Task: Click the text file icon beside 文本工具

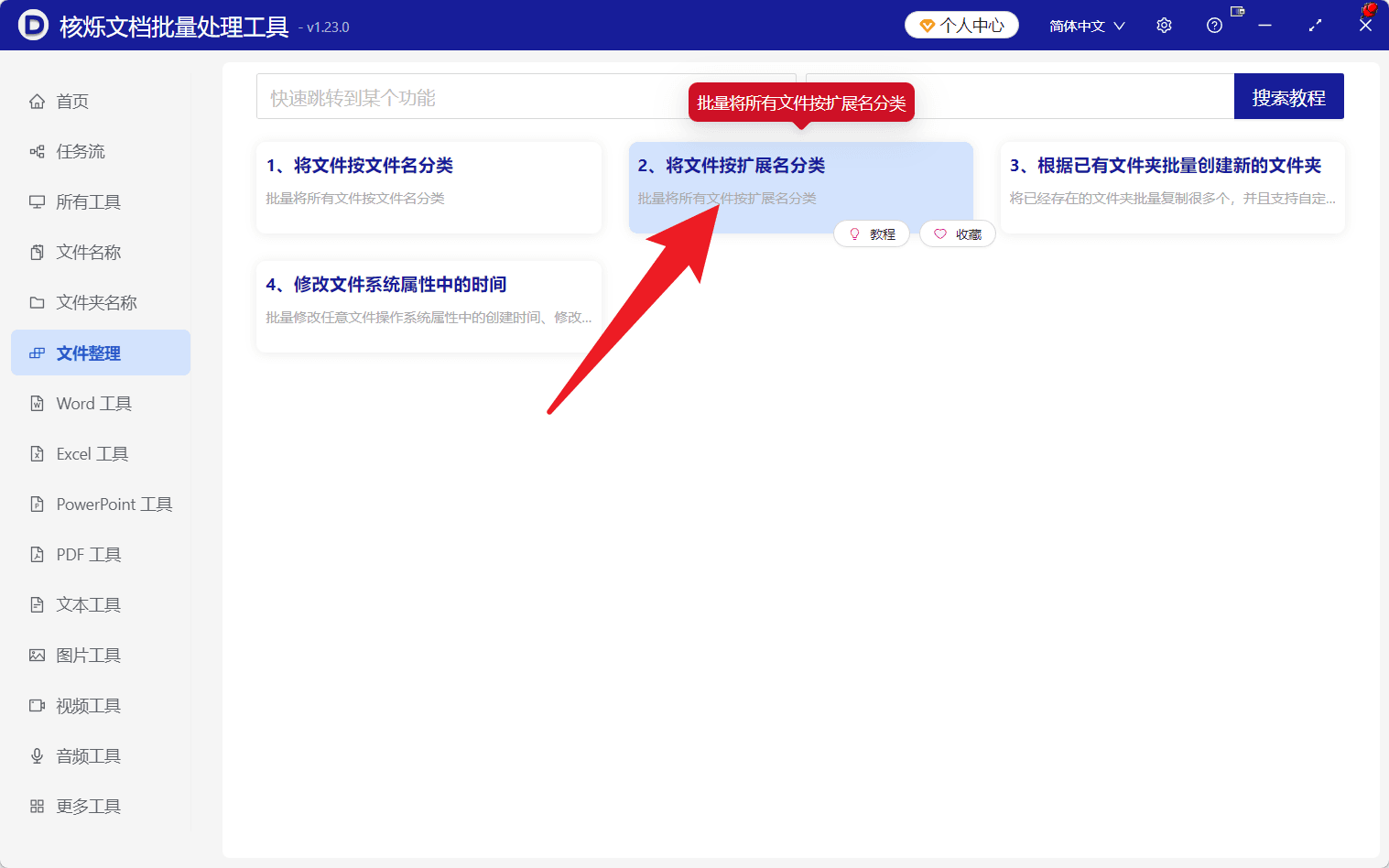Action: pos(37,605)
